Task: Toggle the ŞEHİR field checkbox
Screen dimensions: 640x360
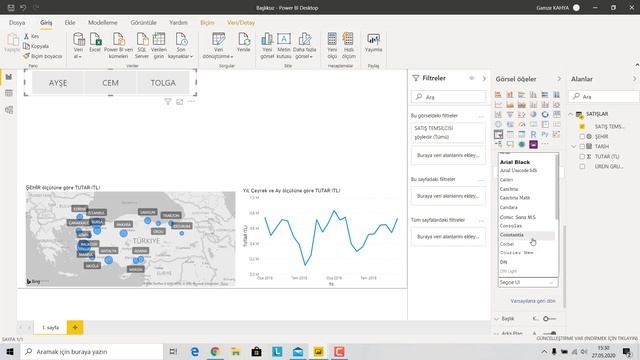Action: point(582,136)
